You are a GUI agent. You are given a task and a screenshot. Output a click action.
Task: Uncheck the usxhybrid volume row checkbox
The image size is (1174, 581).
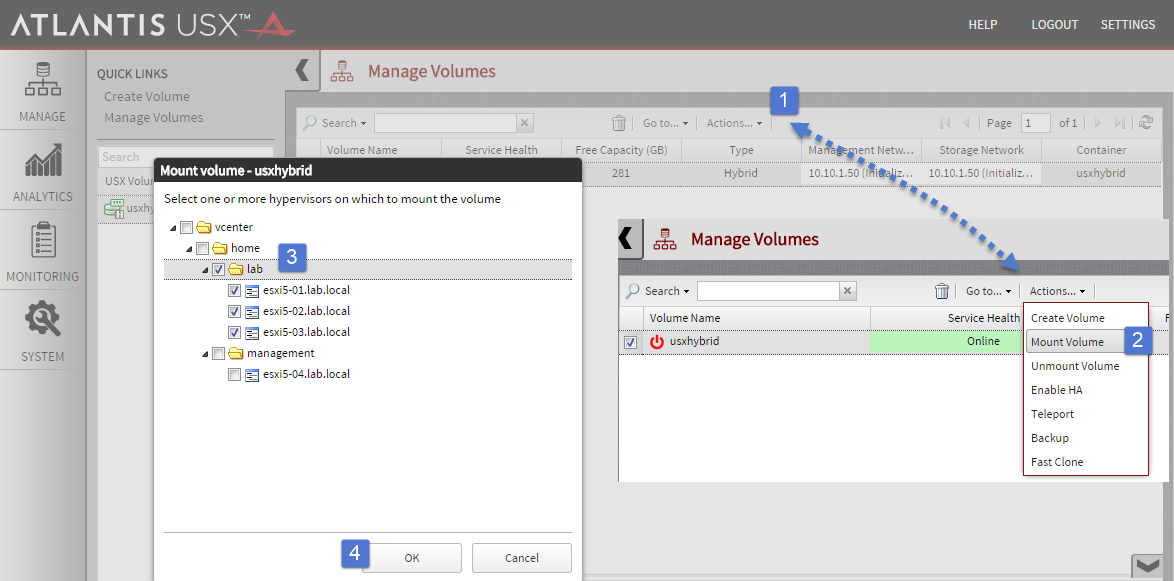pyautogui.click(x=630, y=342)
